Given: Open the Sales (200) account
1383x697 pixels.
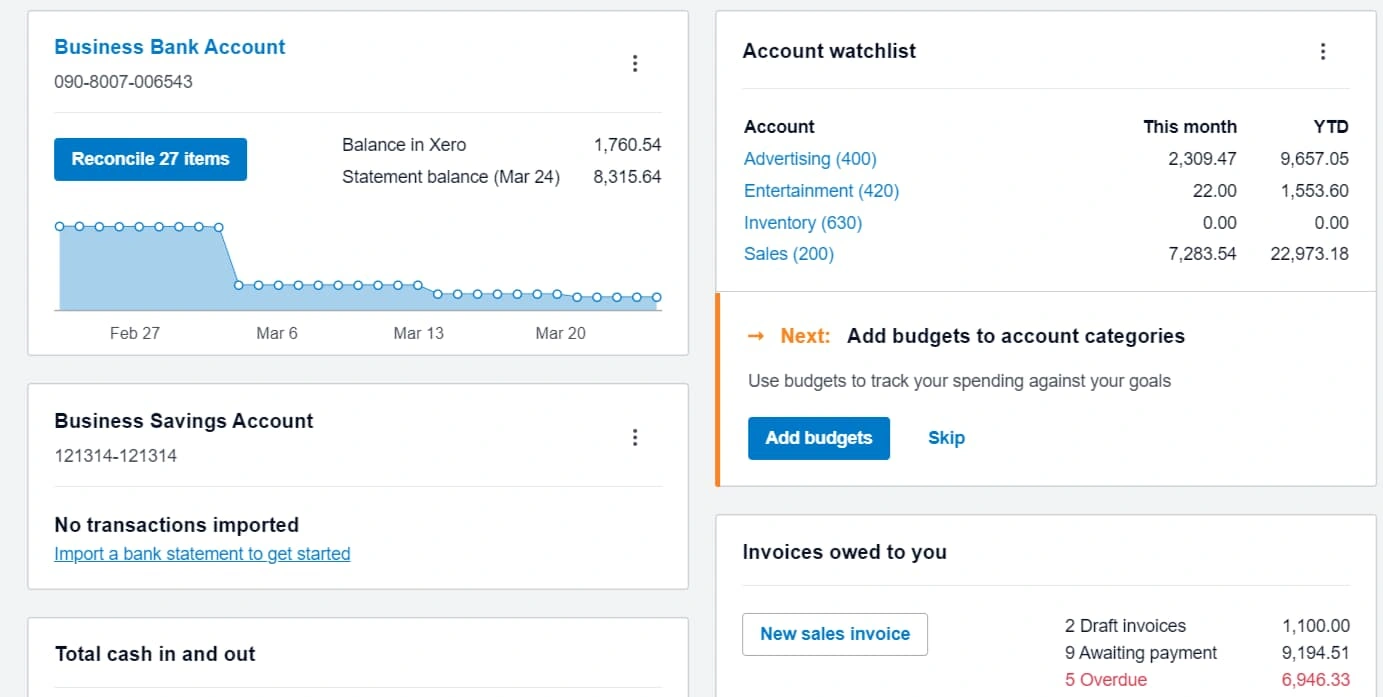Looking at the screenshot, I should 789,254.
